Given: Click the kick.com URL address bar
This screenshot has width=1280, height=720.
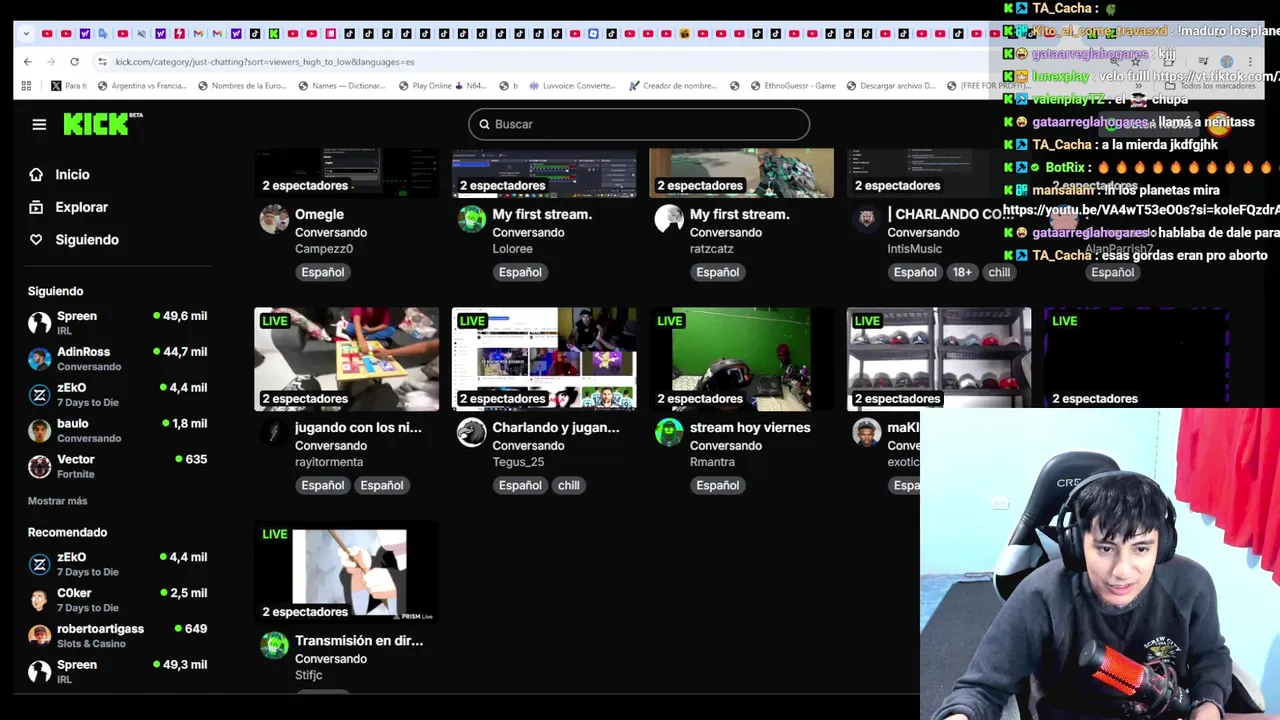Looking at the screenshot, I should (264, 62).
